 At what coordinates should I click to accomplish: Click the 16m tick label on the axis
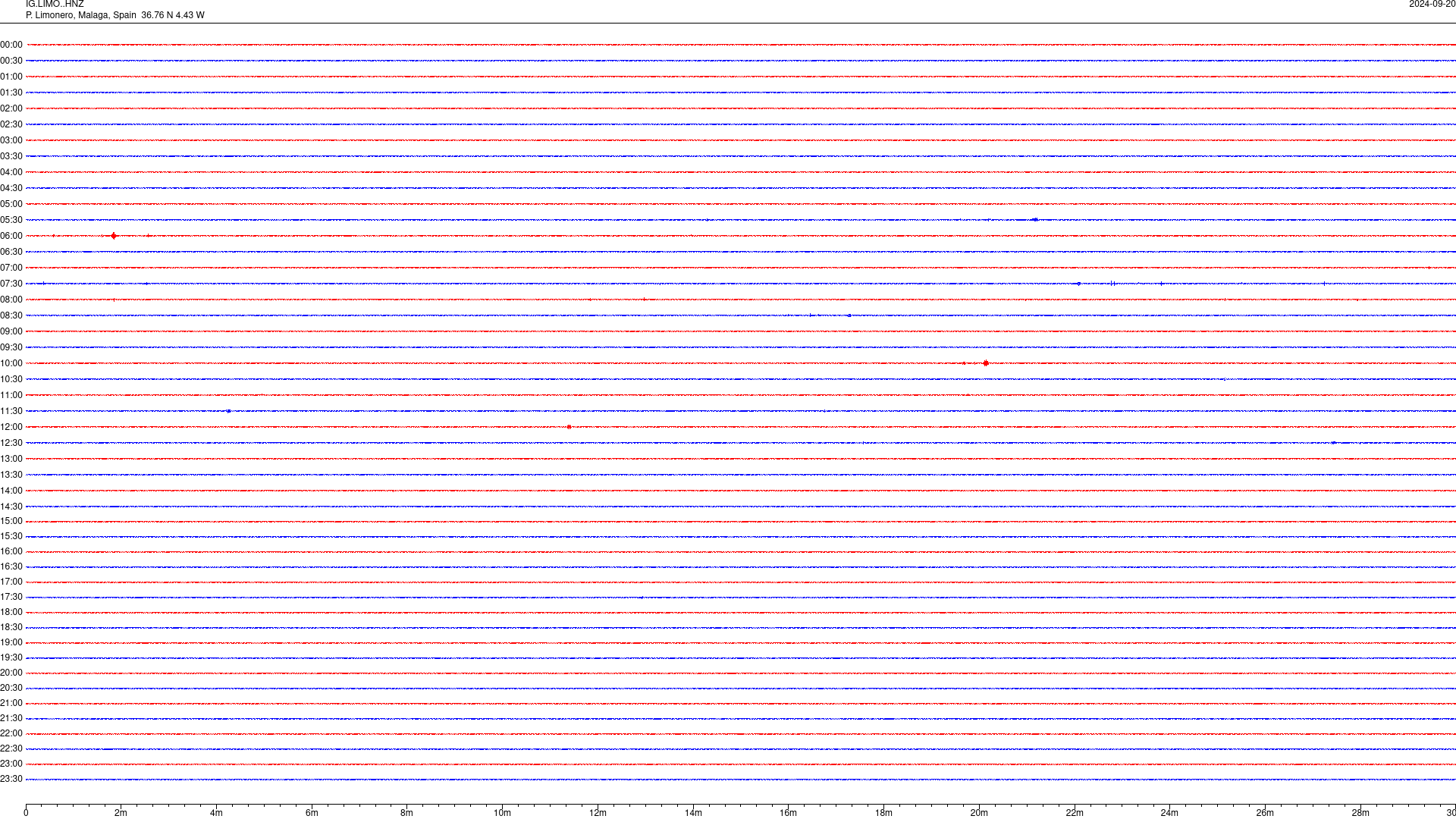coord(788,813)
